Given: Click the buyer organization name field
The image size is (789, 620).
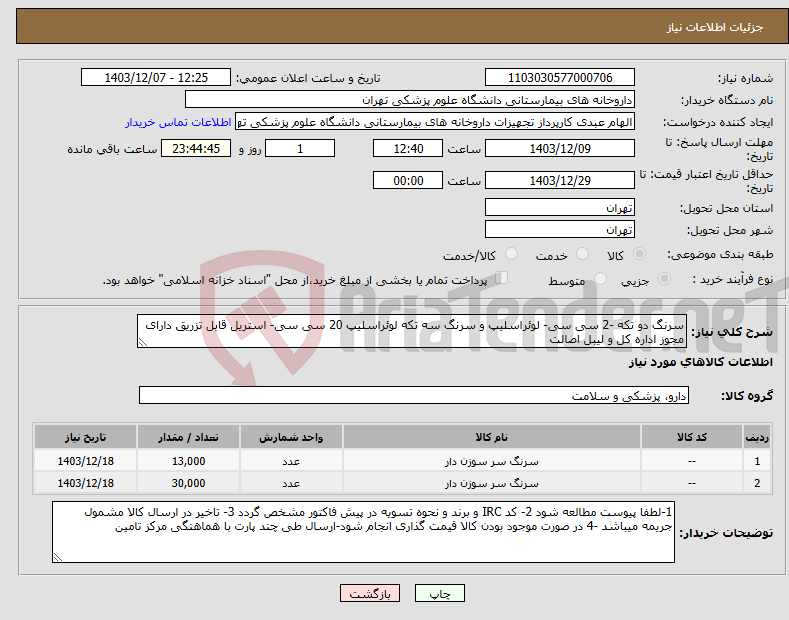Looking at the screenshot, I should point(410,100).
